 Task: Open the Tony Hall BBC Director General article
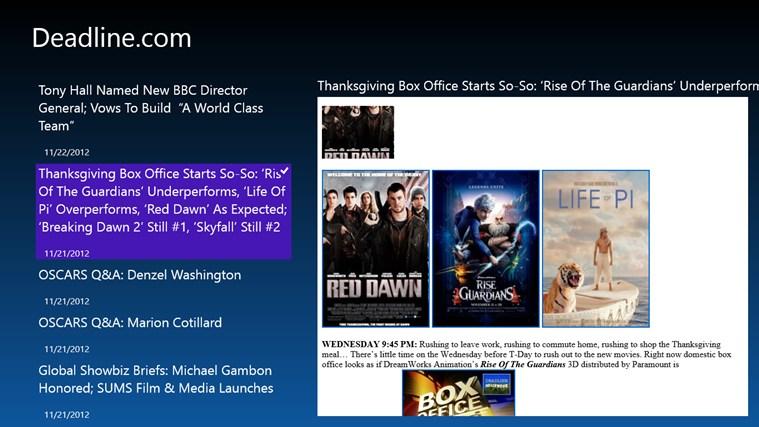point(151,108)
